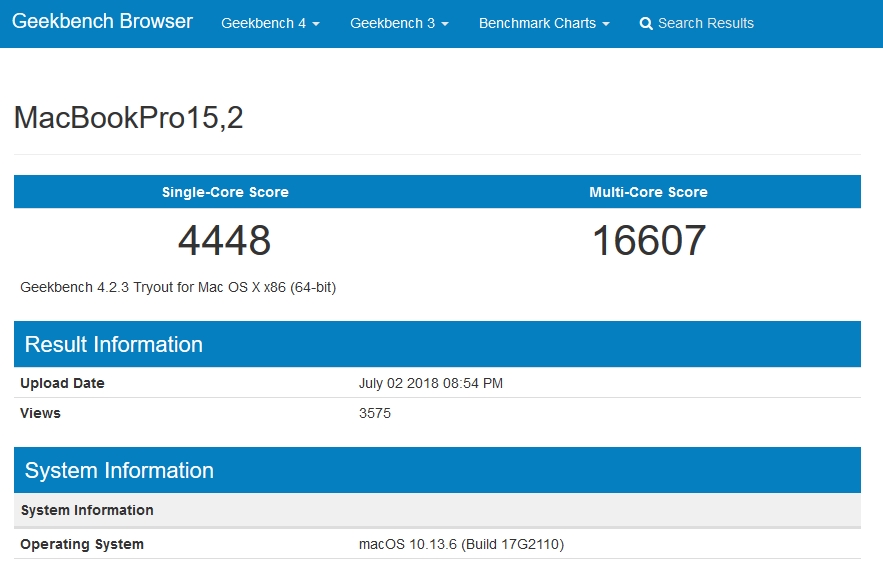883x561 pixels.
Task: Select the Upload Date label
Action: pos(63,383)
